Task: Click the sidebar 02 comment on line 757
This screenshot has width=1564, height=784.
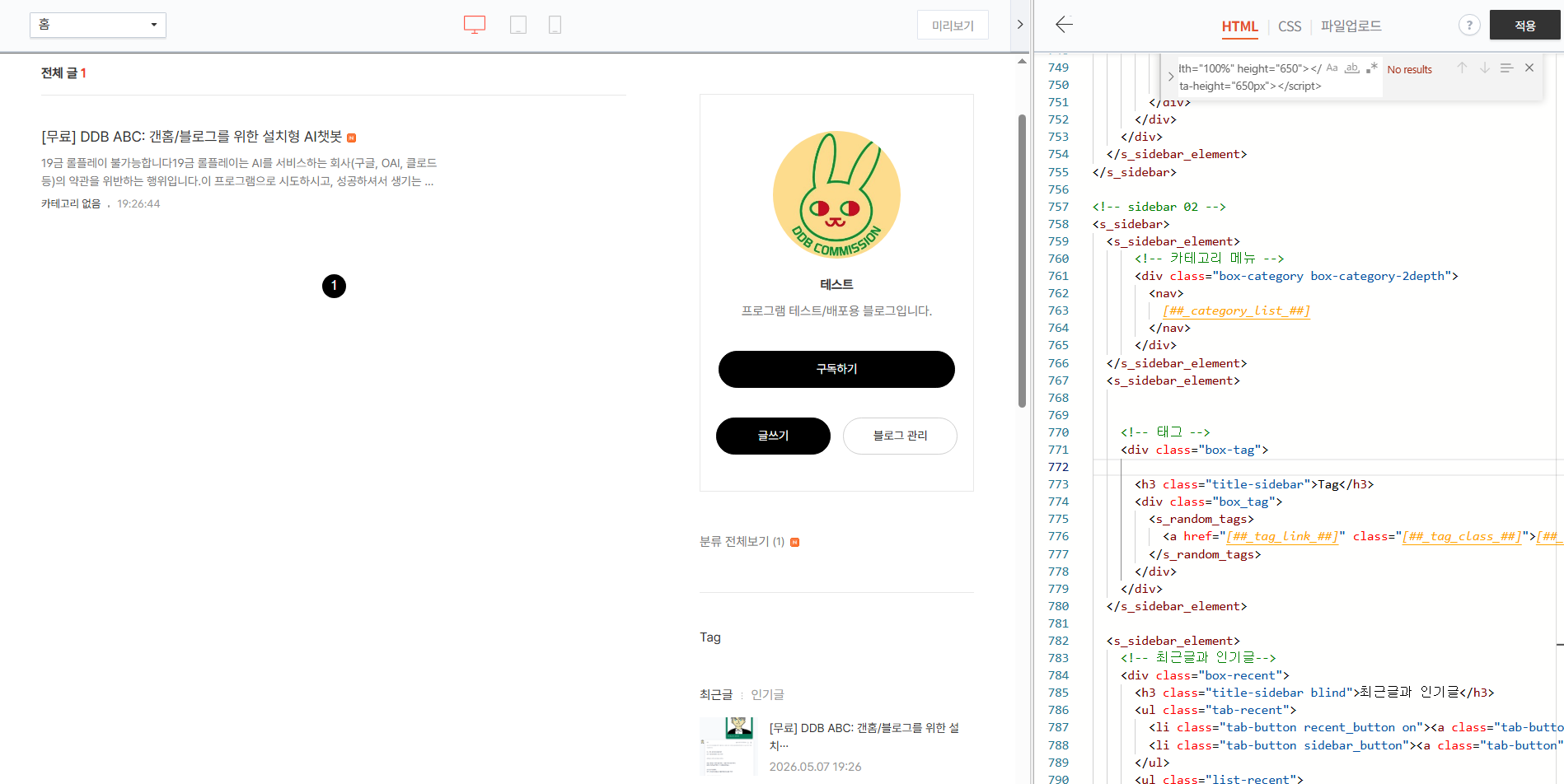Action: (1159, 207)
